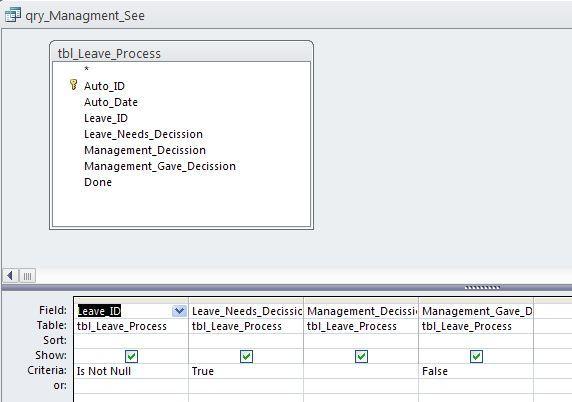The height and width of the screenshot is (402, 572).
Task: Click the 'False' criteria cell
Action: [476, 371]
